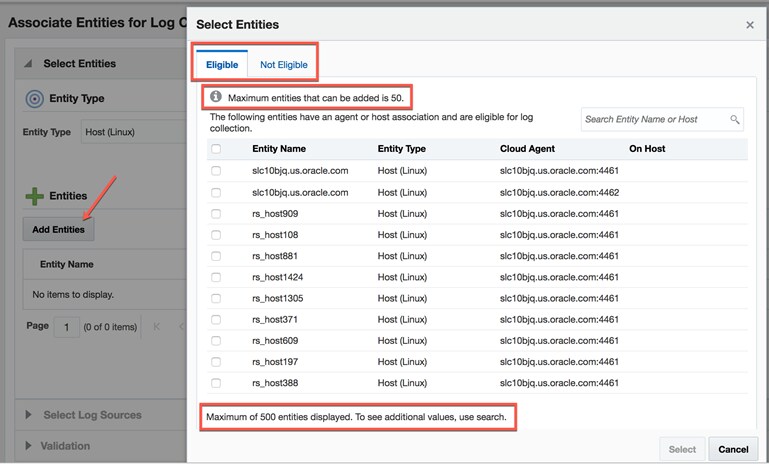Tick the rs_host388 row checkbox
This screenshot has height=464, width=769.
point(216,383)
